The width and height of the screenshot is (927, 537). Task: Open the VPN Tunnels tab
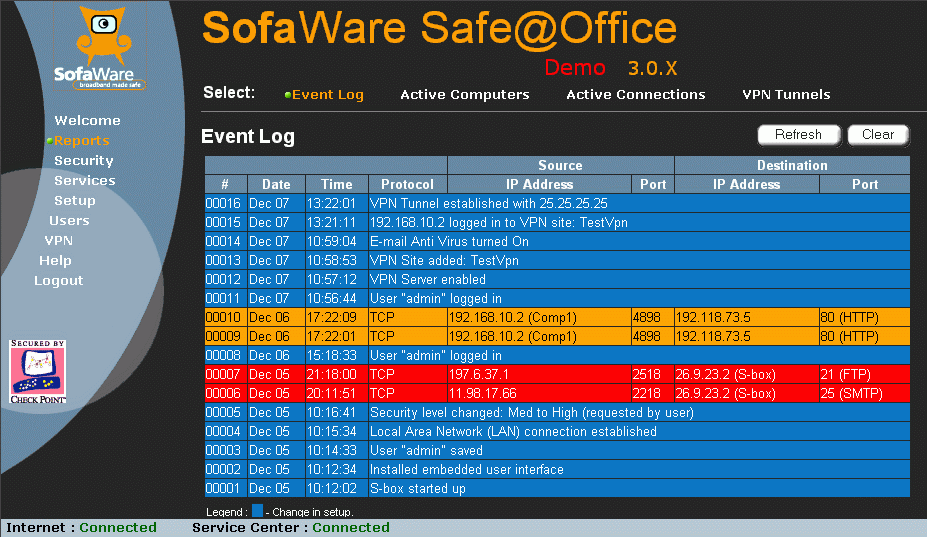tap(786, 95)
